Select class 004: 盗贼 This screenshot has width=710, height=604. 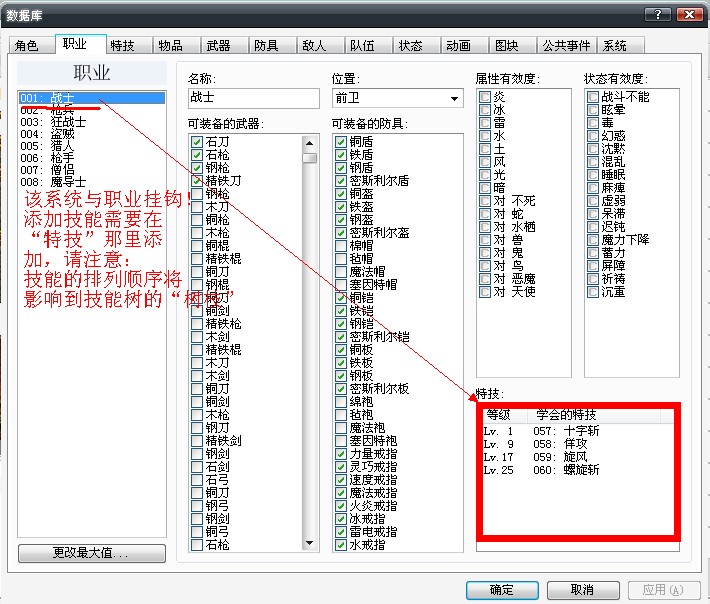coord(92,134)
